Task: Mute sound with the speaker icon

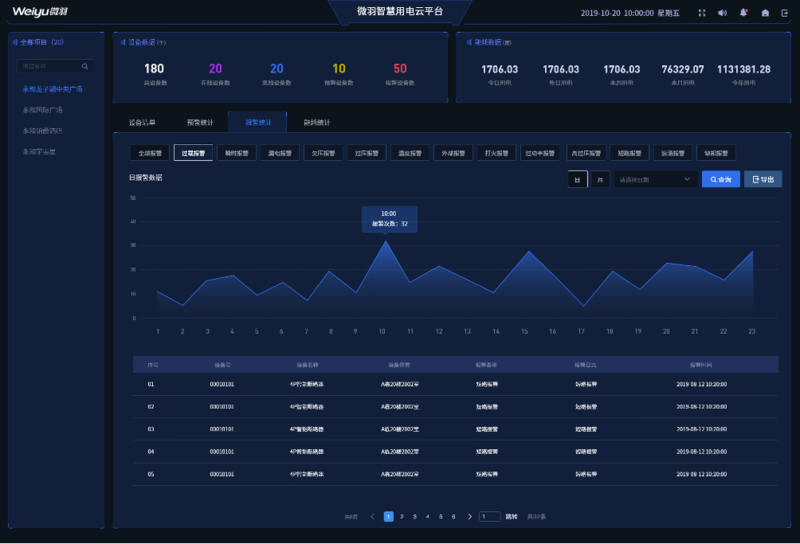Action: [x=722, y=13]
